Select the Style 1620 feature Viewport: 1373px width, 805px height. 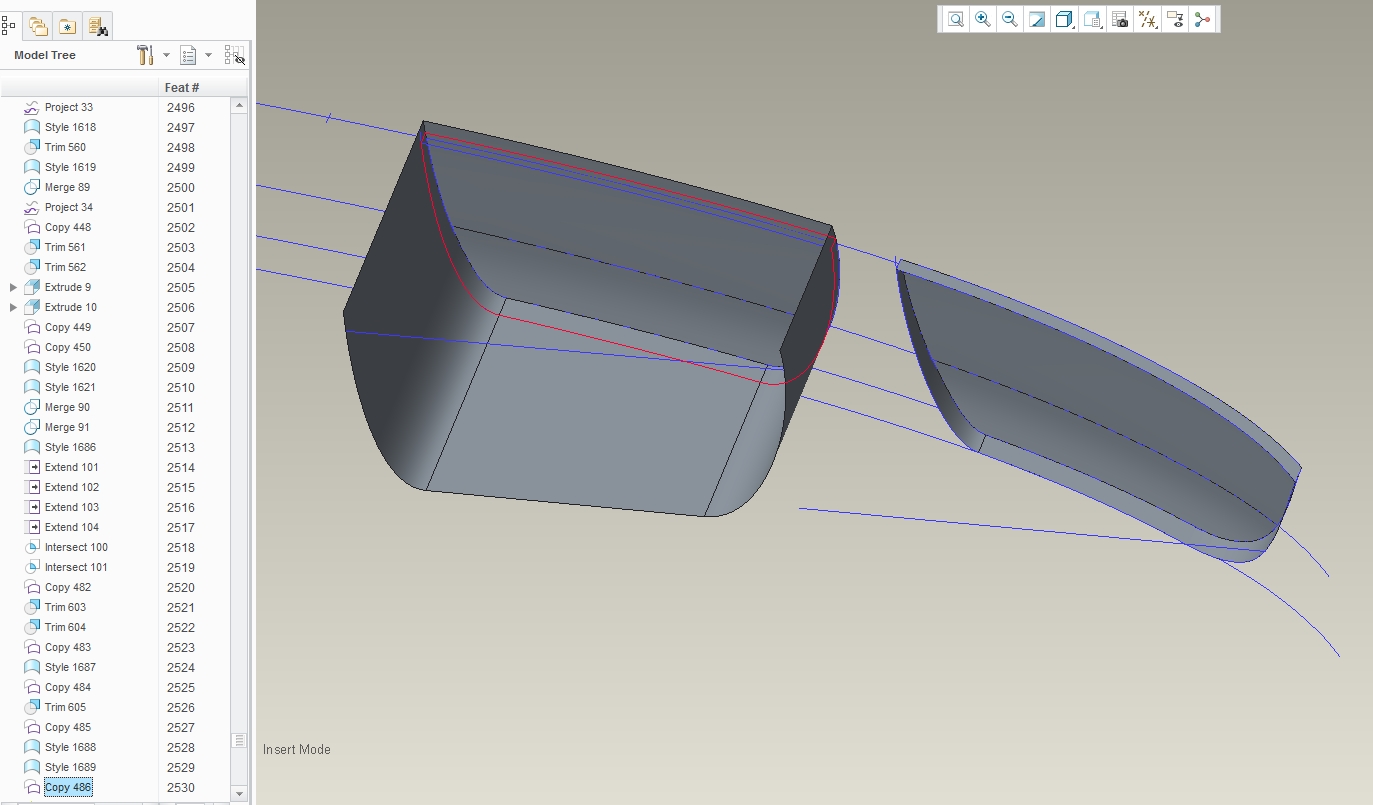[71, 367]
